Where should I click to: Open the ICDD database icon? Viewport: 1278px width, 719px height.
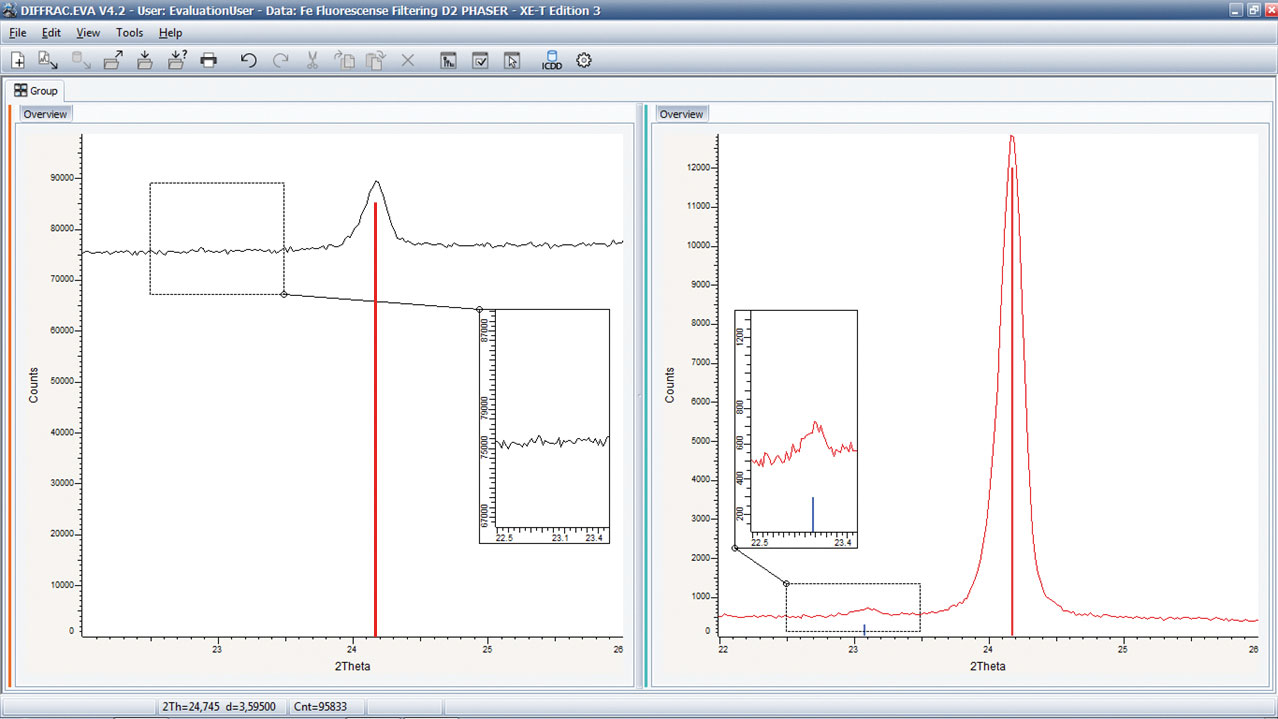click(551, 61)
